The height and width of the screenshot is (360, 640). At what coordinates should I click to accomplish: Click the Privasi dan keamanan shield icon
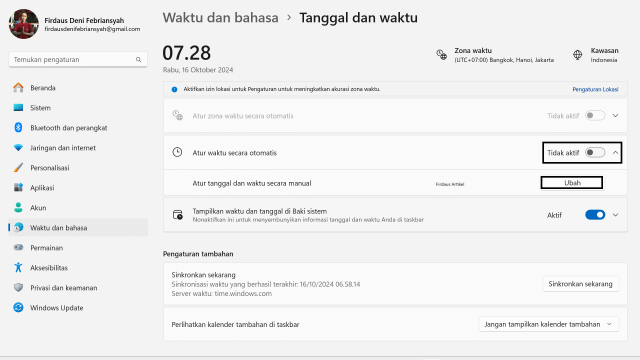point(18,287)
